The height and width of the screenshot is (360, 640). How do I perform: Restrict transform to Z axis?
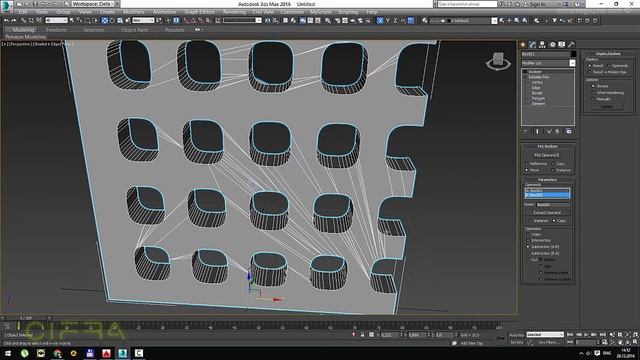coord(395,20)
